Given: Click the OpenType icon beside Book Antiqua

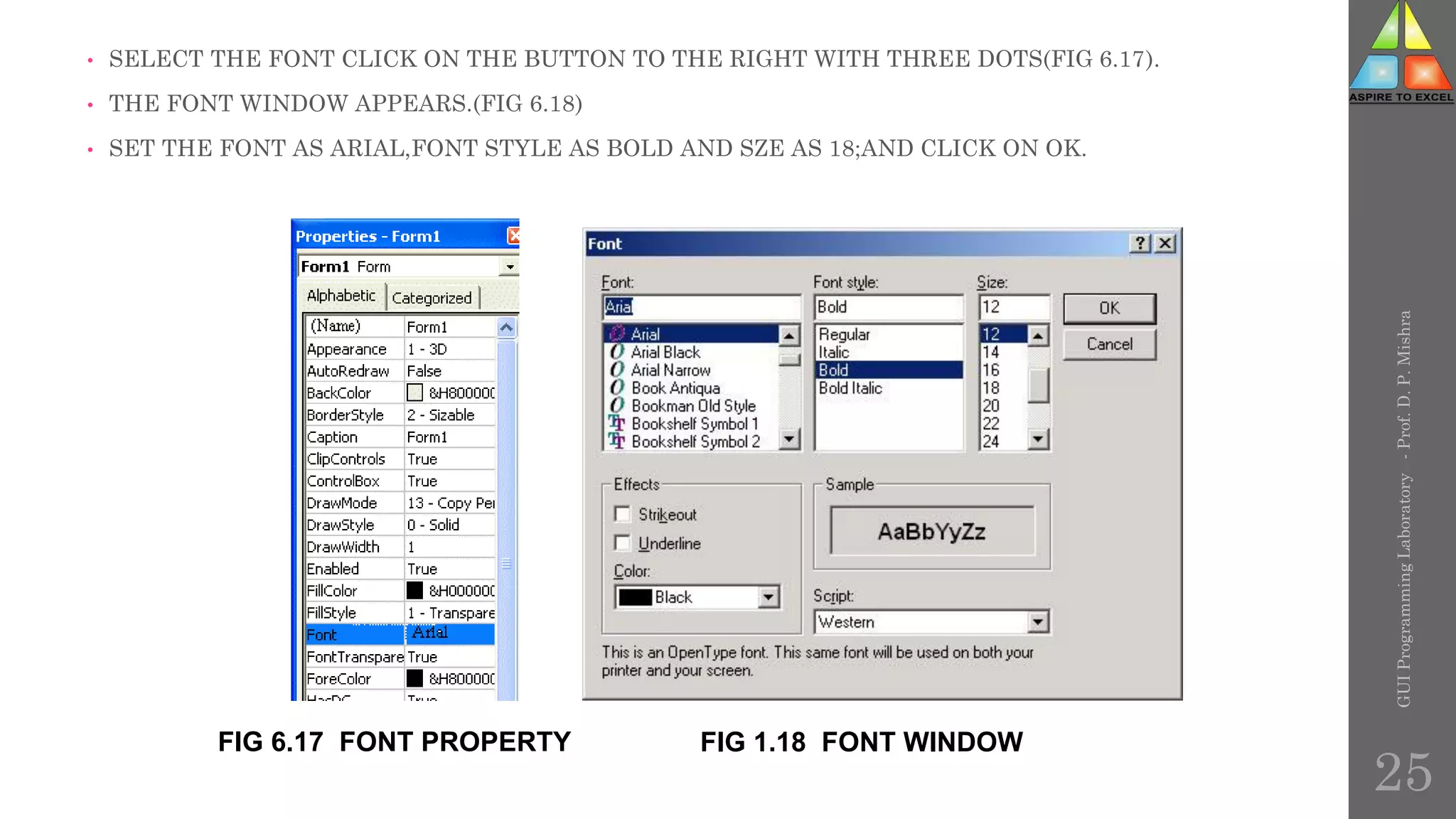Looking at the screenshot, I should point(617,387).
